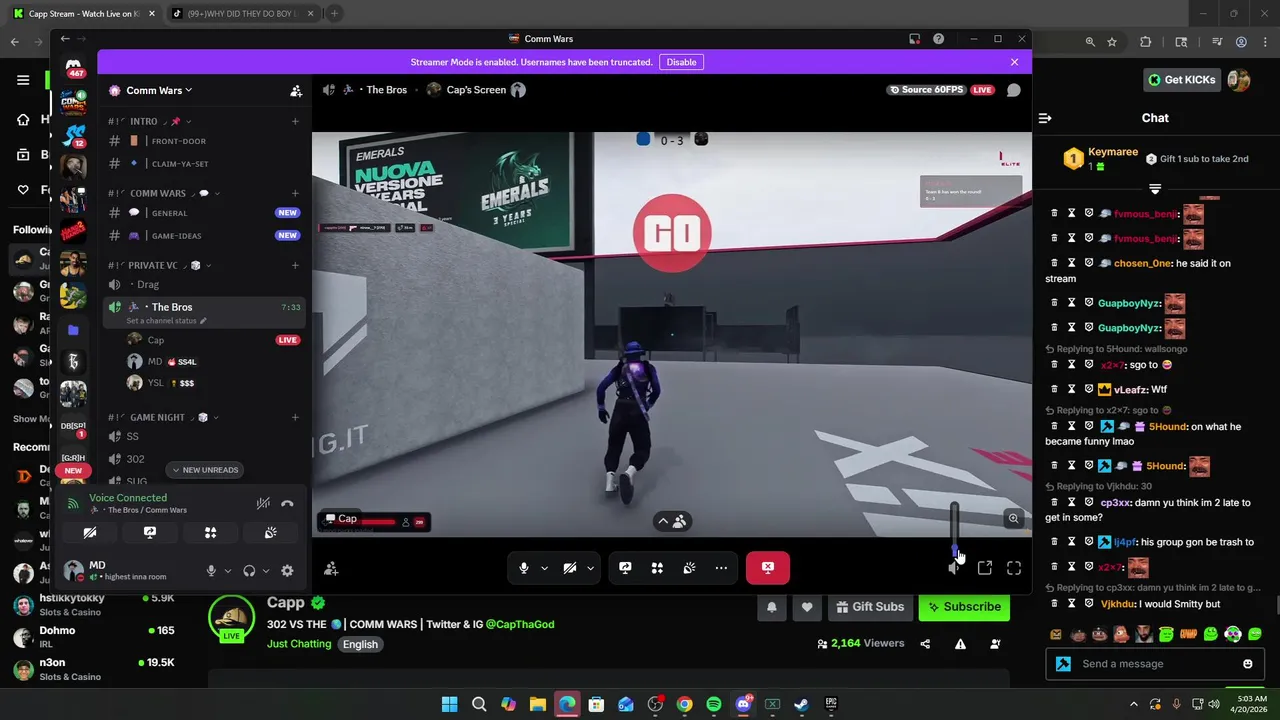Image resolution: width=1280 pixels, height=720 pixels.
Task: Open emoji picker in Kick chat
Action: click(x=1247, y=664)
